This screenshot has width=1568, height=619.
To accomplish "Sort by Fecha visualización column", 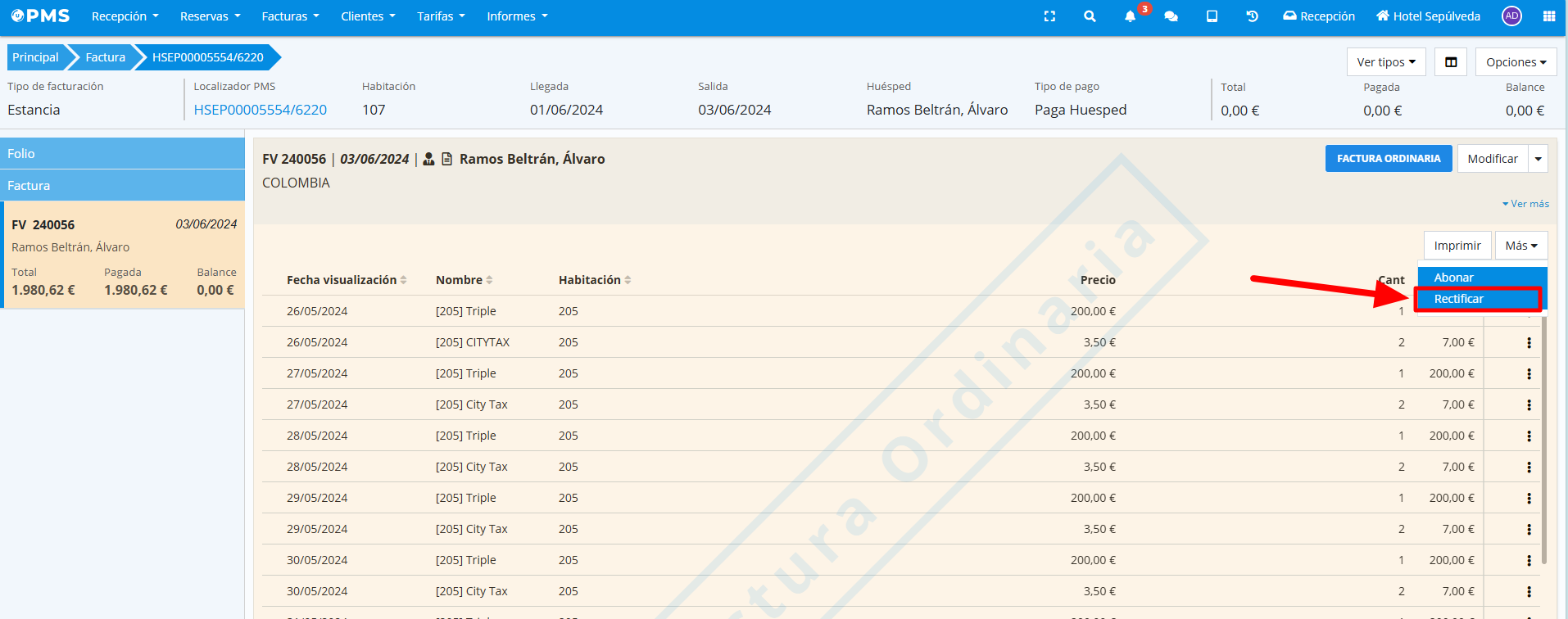I will (347, 280).
